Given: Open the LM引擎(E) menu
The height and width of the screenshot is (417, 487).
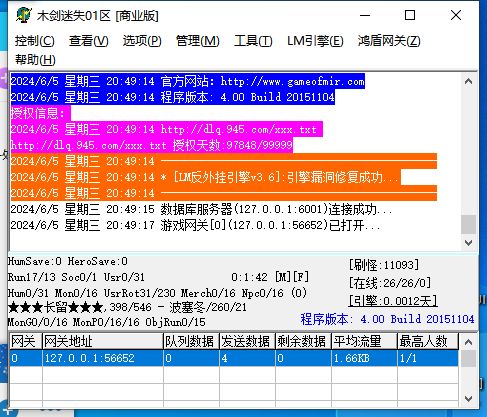Looking at the screenshot, I should [315, 41].
